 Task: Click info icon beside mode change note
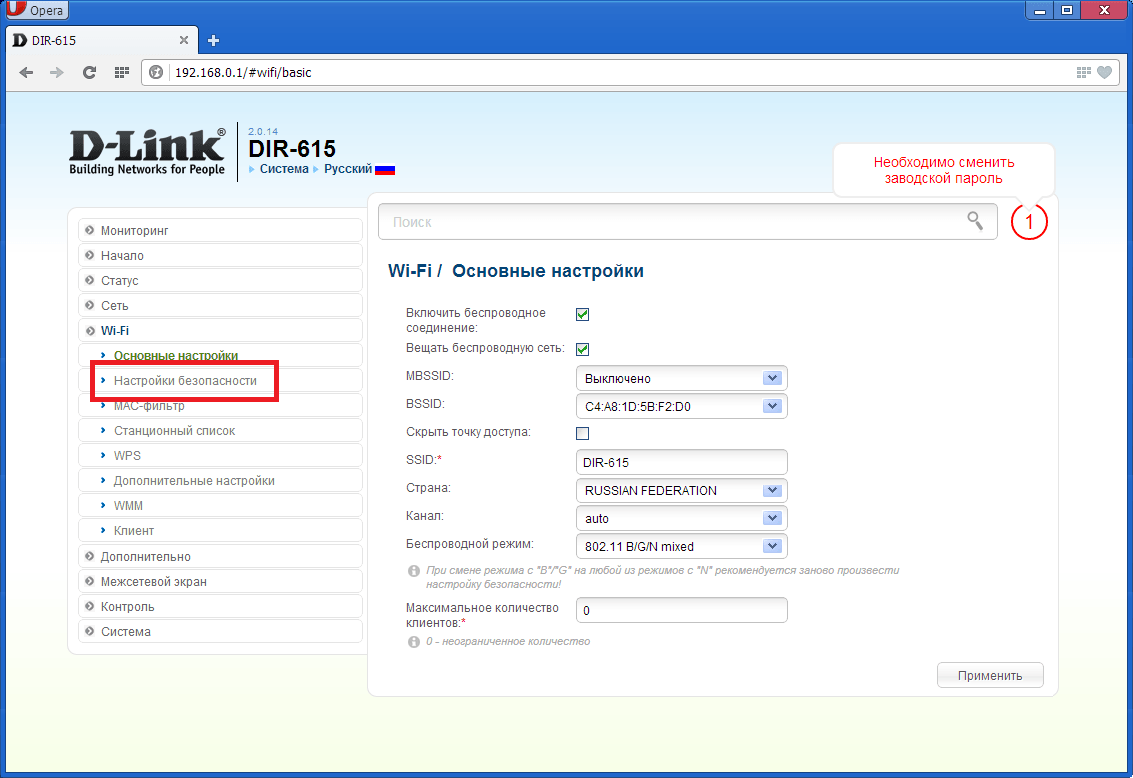click(414, 571)
